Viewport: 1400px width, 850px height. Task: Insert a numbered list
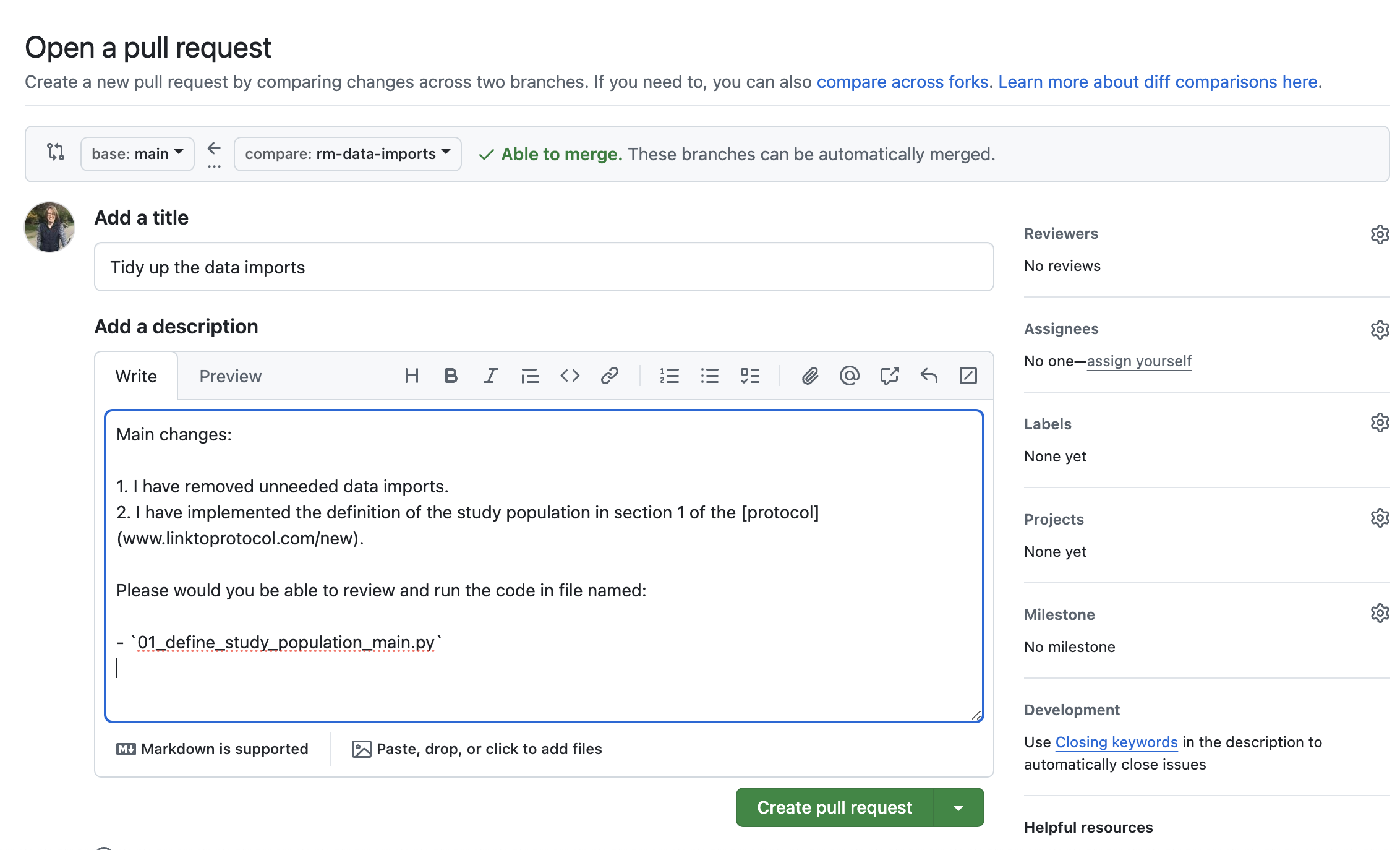(669, 376)
